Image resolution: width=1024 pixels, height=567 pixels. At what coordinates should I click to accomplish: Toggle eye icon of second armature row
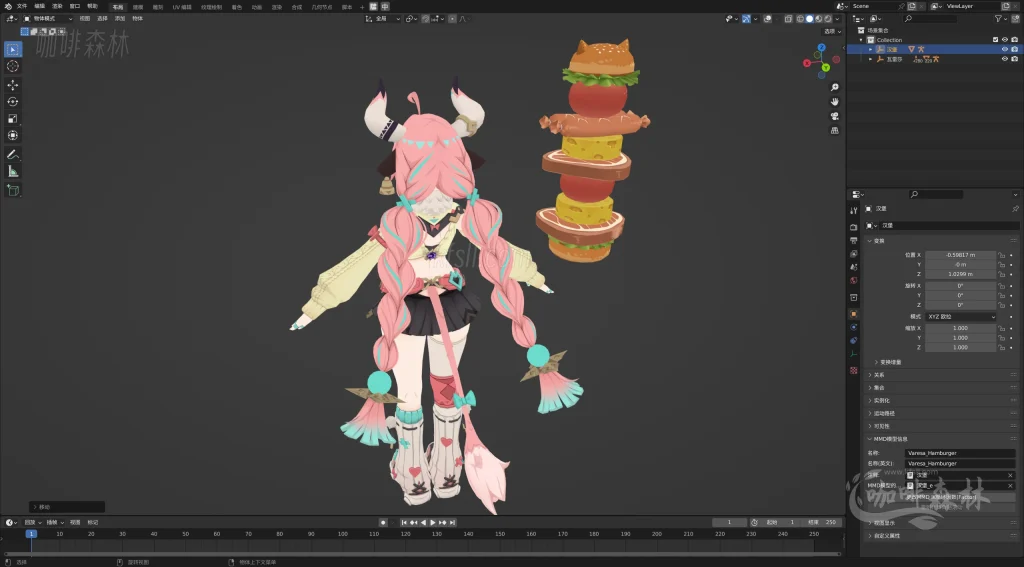click(x=1004, y=59)
